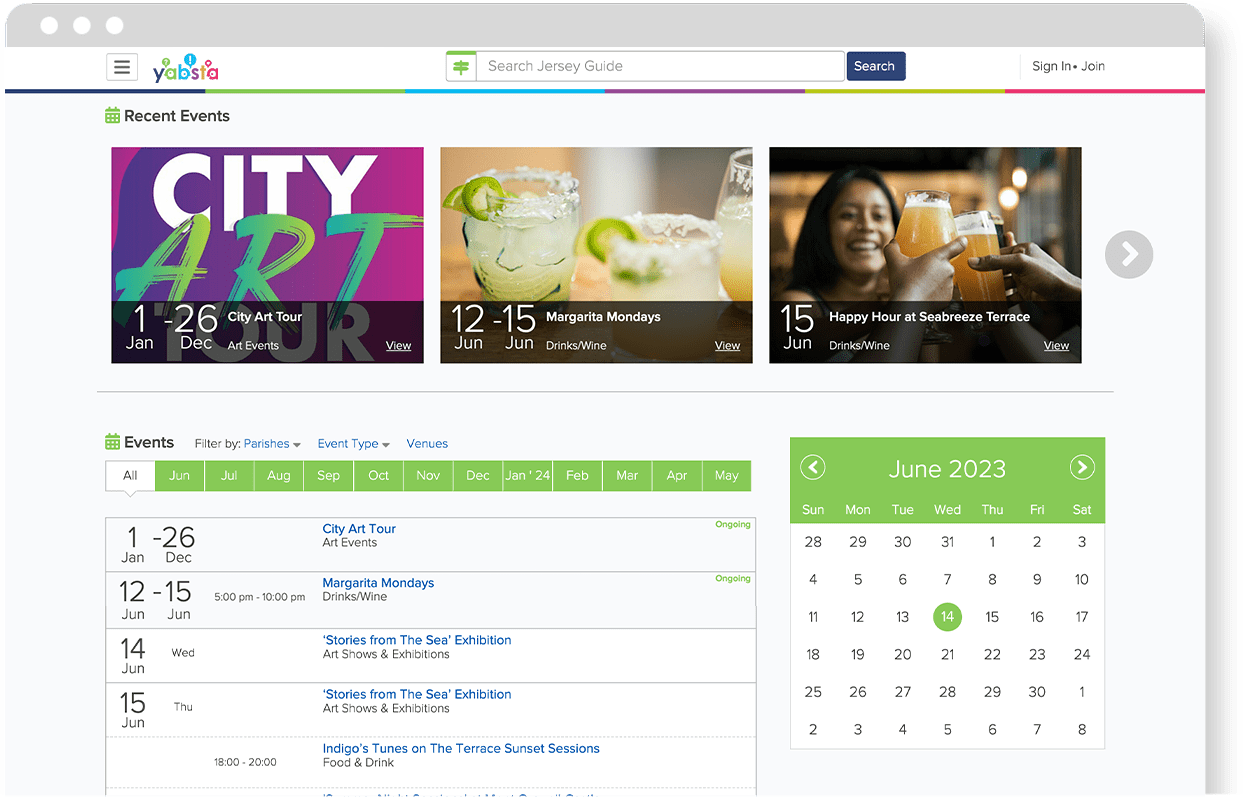The height and width of the screenshot is (797, 1243).
Task: Click the Yabsta logo
Action: coord(185,68)
